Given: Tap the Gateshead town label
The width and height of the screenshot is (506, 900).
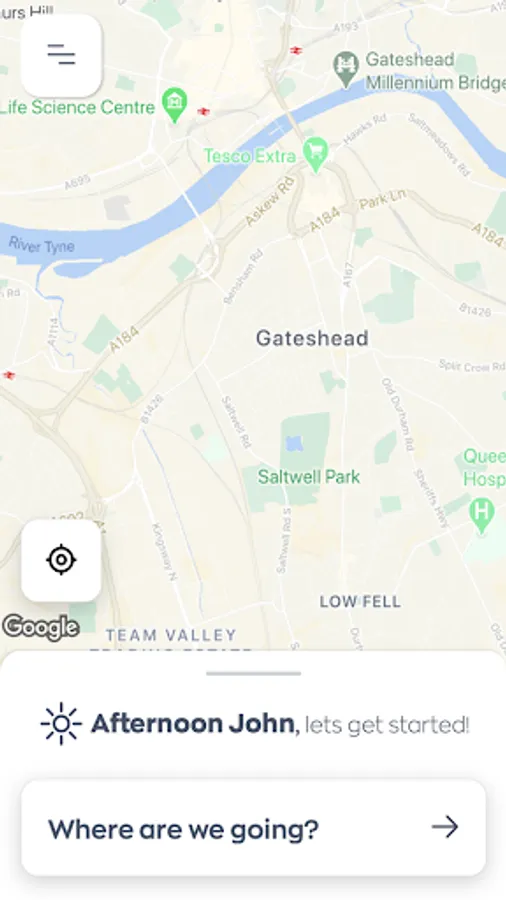Looking at the screenshot, I should tap(312, 338).
